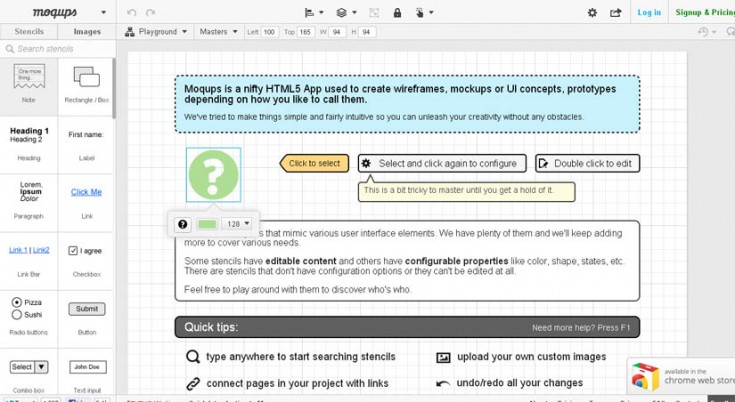Screen dimensions: 735x402
Task: Click the undo arrow in top toolbar
Action: [131, 13]
